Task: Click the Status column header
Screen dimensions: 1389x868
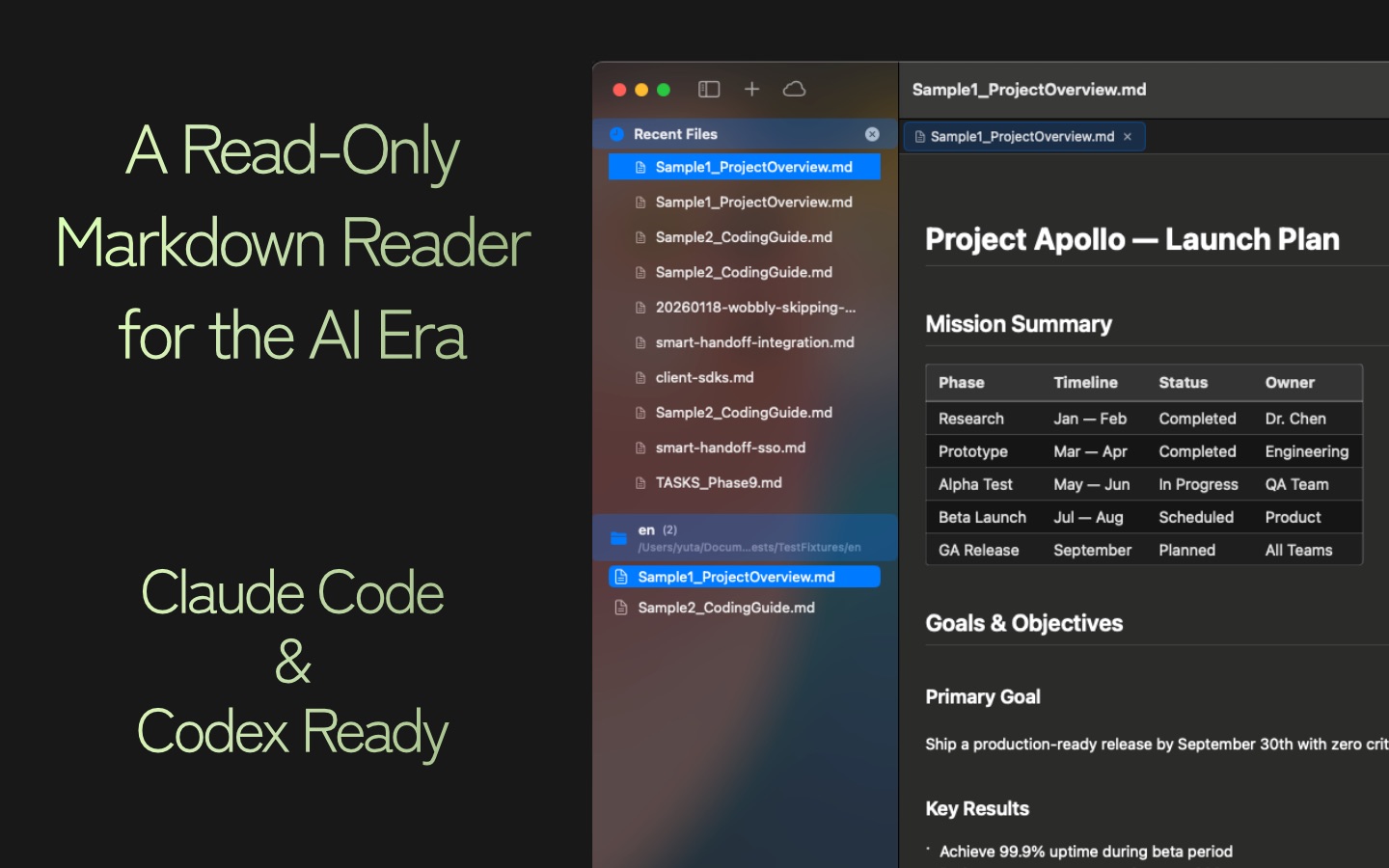Action: [x=1184, y=383]
